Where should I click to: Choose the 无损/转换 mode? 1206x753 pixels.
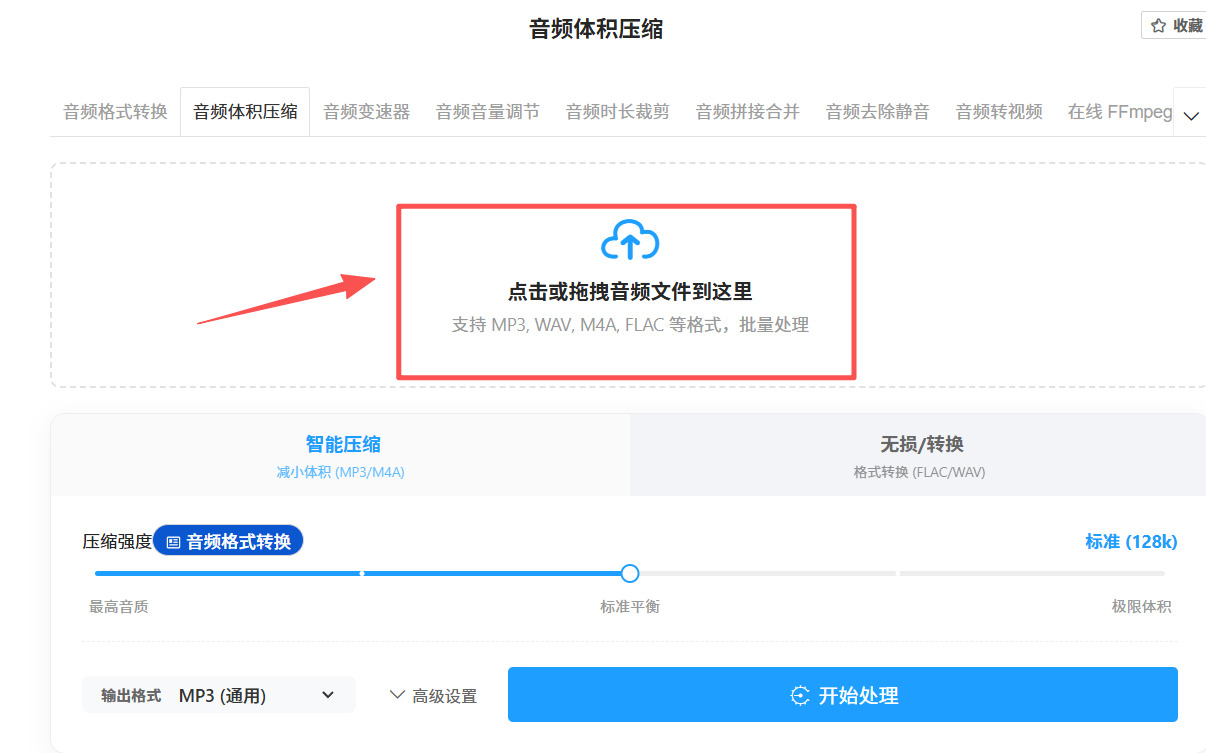[919, 455]
